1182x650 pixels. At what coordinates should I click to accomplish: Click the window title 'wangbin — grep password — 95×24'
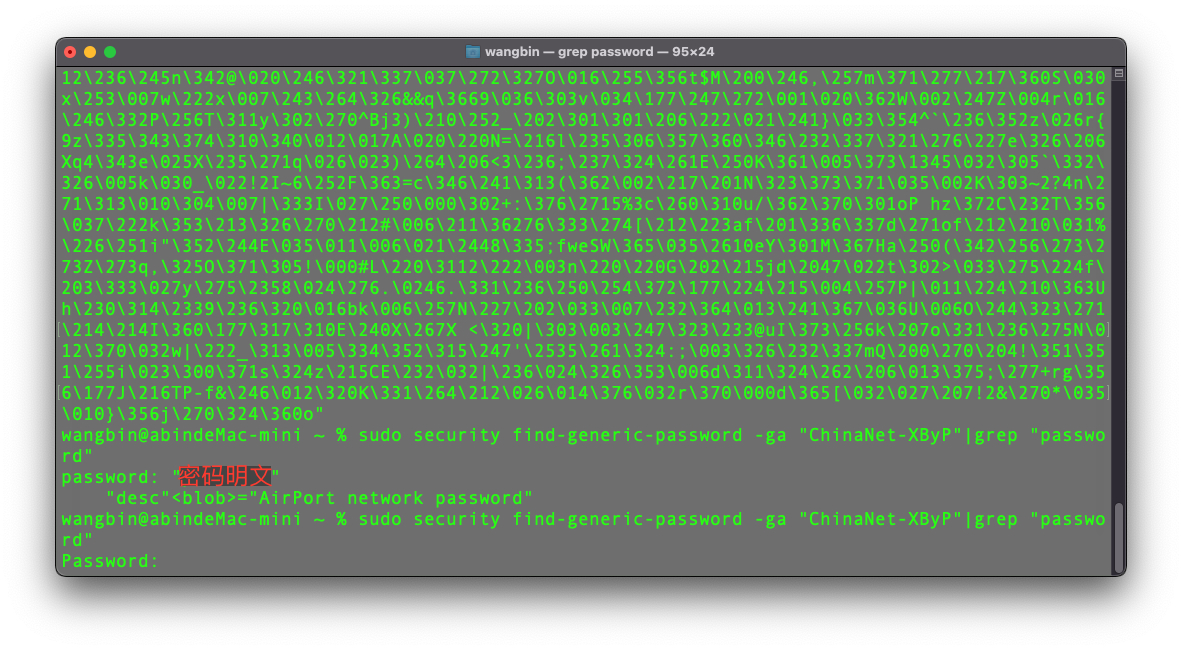coord(599,52)
